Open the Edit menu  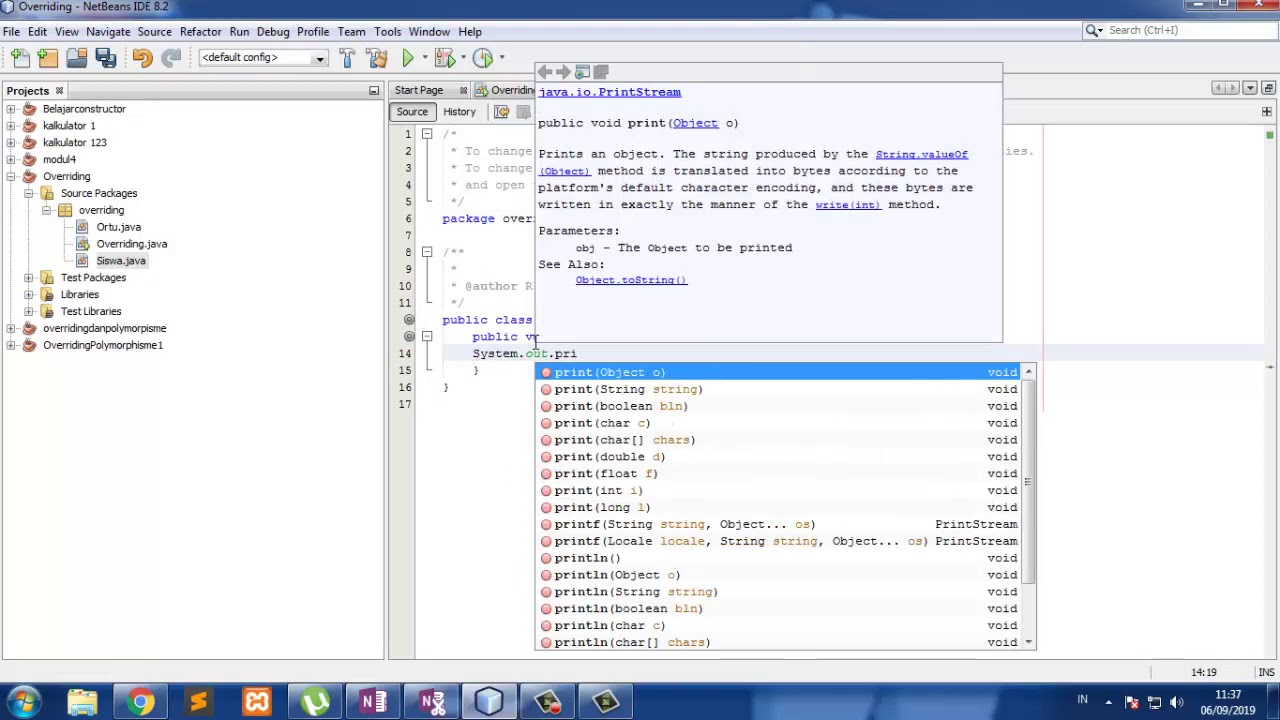pyautogui.click(x=37, y=32)
